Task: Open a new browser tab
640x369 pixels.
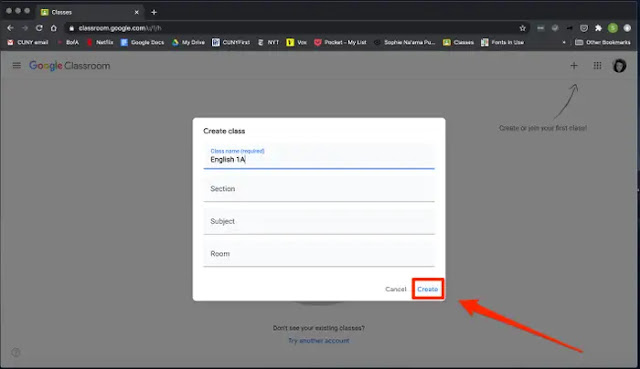Action: tap(154, 12)
